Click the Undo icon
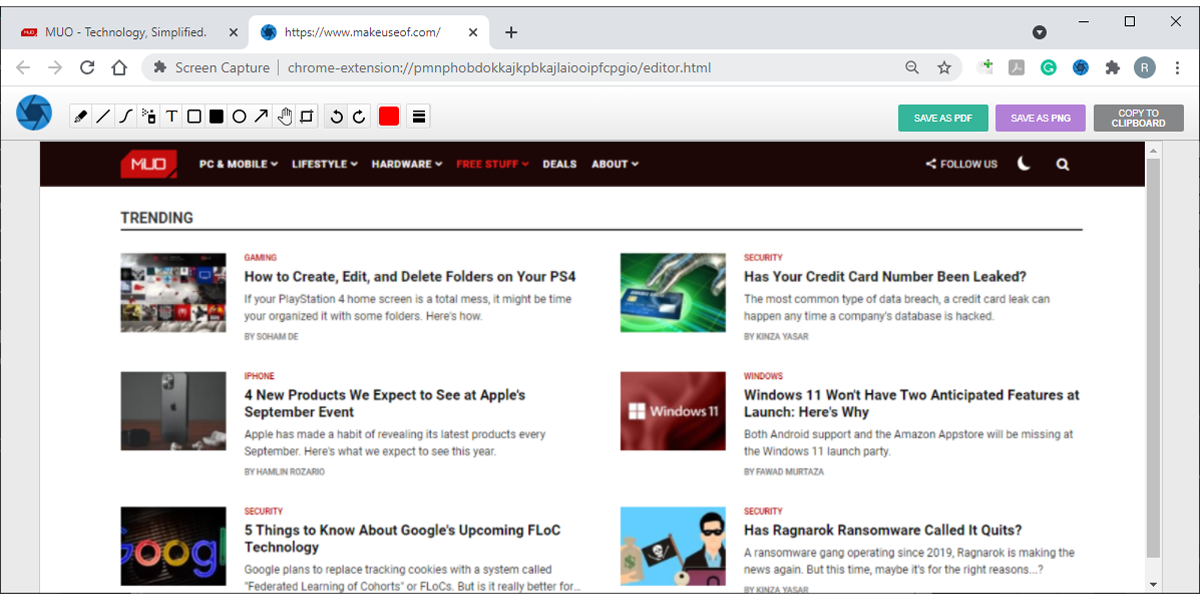The width and height of the screenshot is (1200, 600). click(x=337, y=115)
